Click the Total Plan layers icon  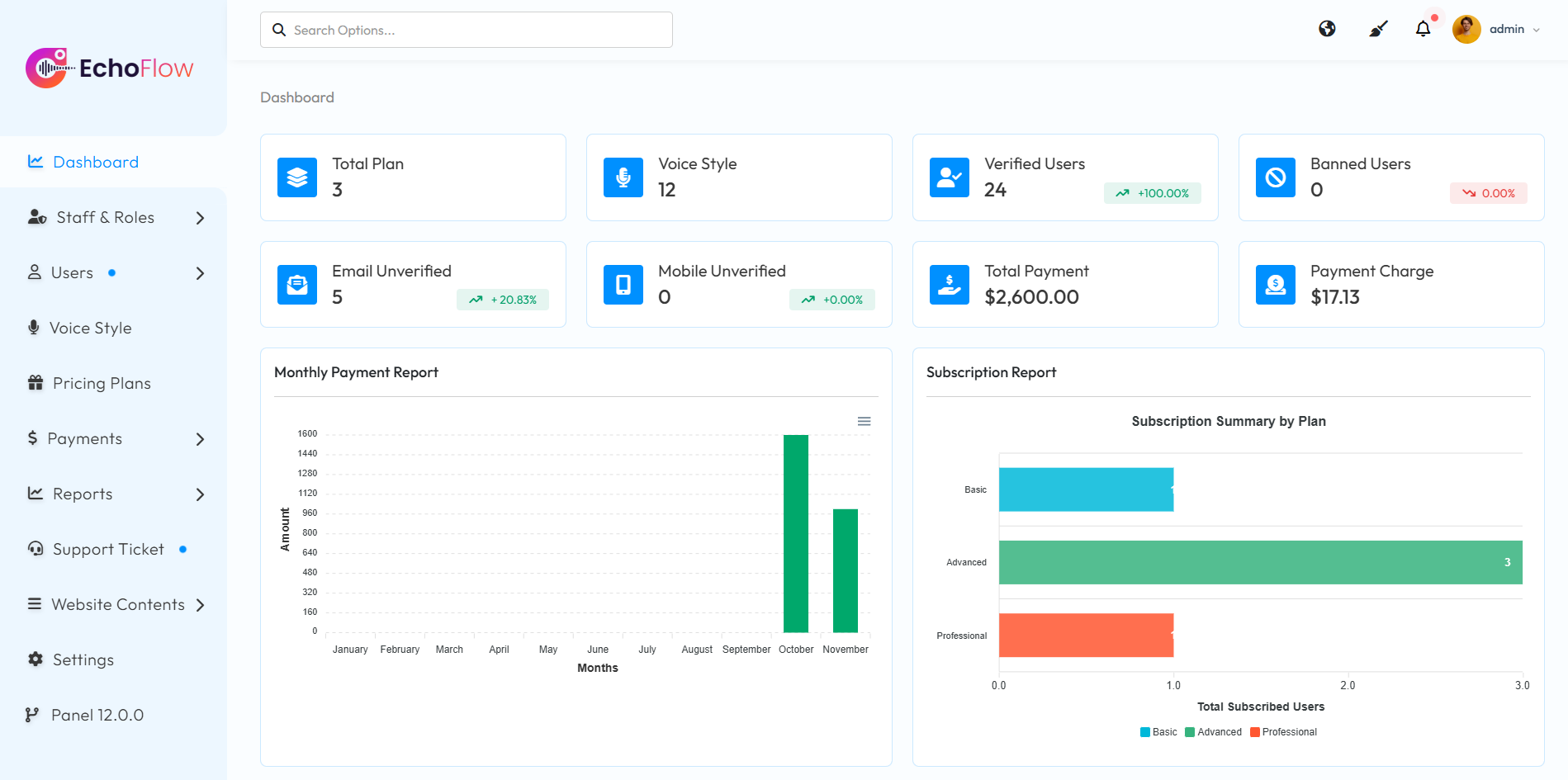tap(297, 177)
